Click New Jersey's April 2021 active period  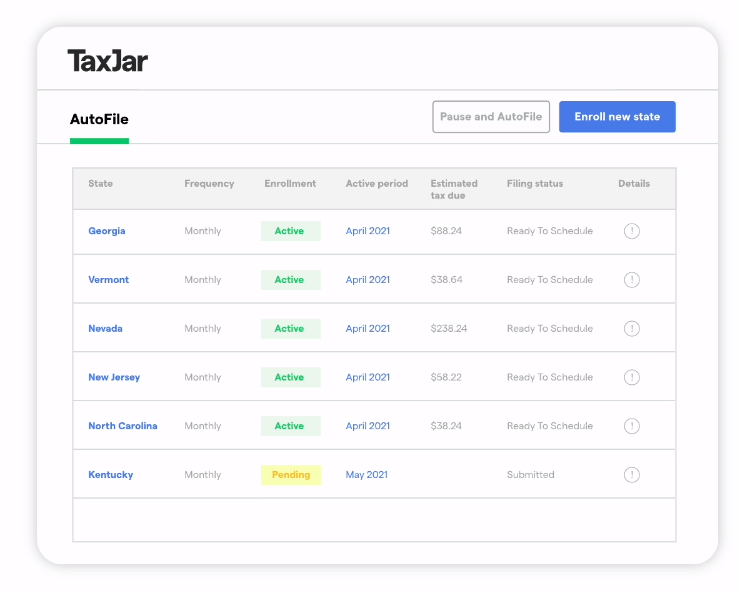[x=368, y=377]
